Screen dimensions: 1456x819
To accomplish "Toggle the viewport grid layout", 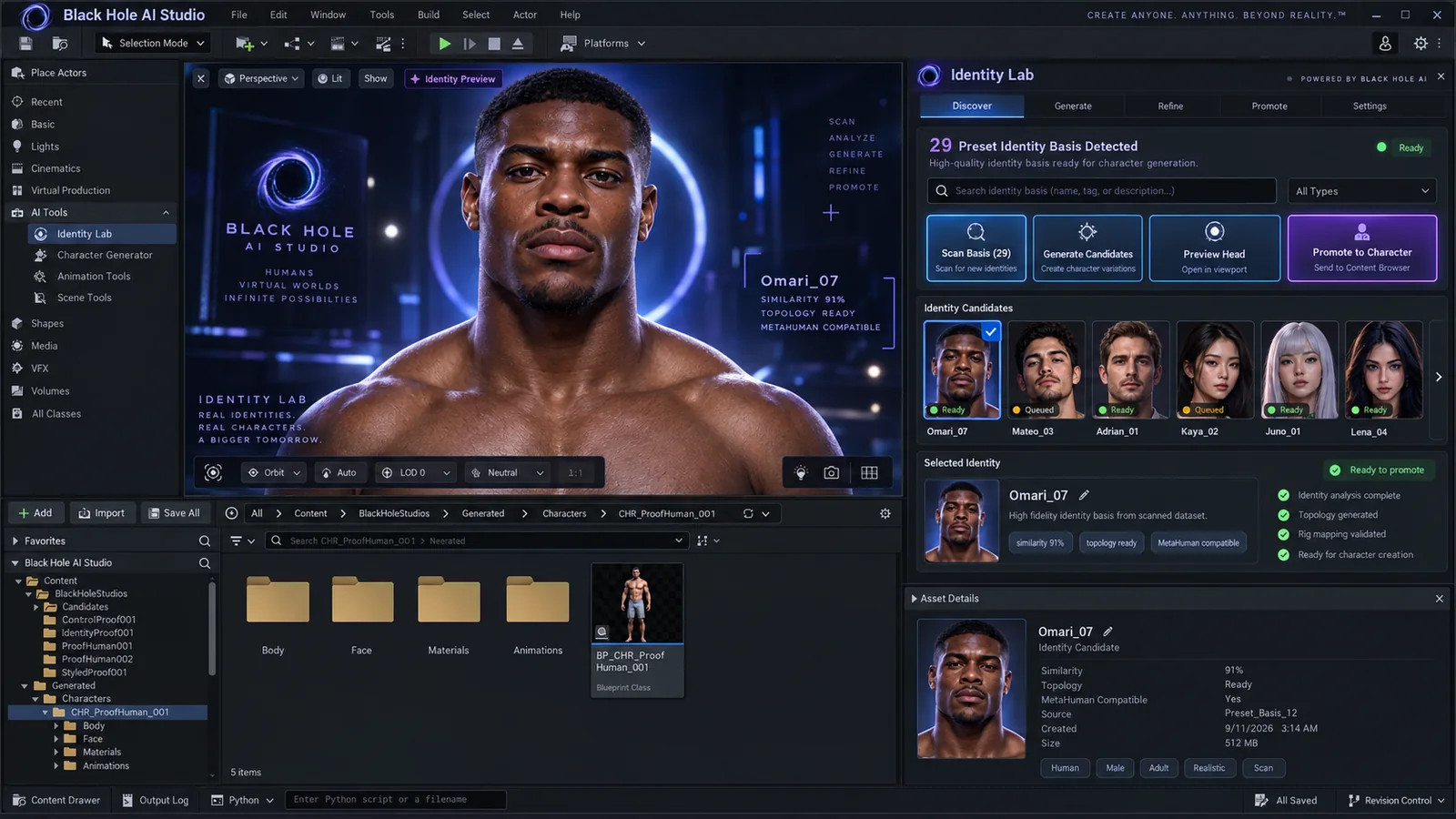I will 869,472.
